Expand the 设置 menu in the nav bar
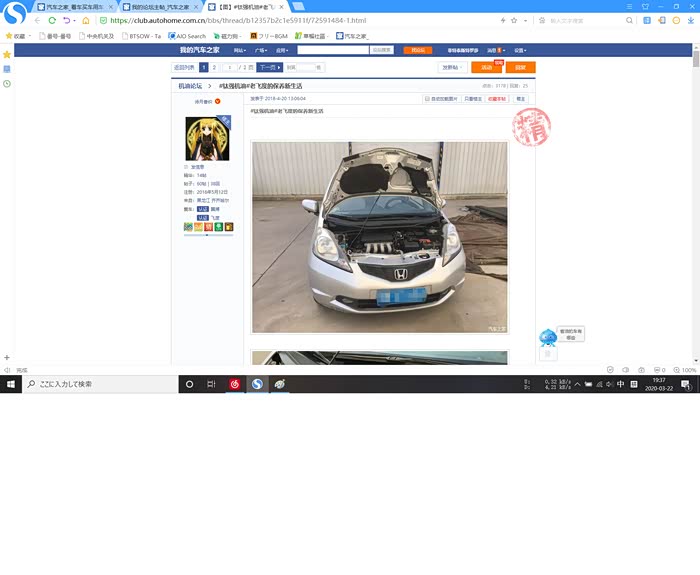 pos(519,50)
